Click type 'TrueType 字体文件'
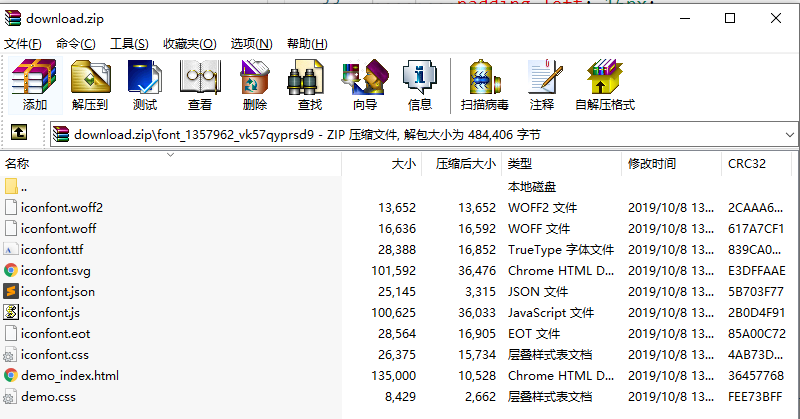Screen dimensions: 800x419 coord(561,250)
